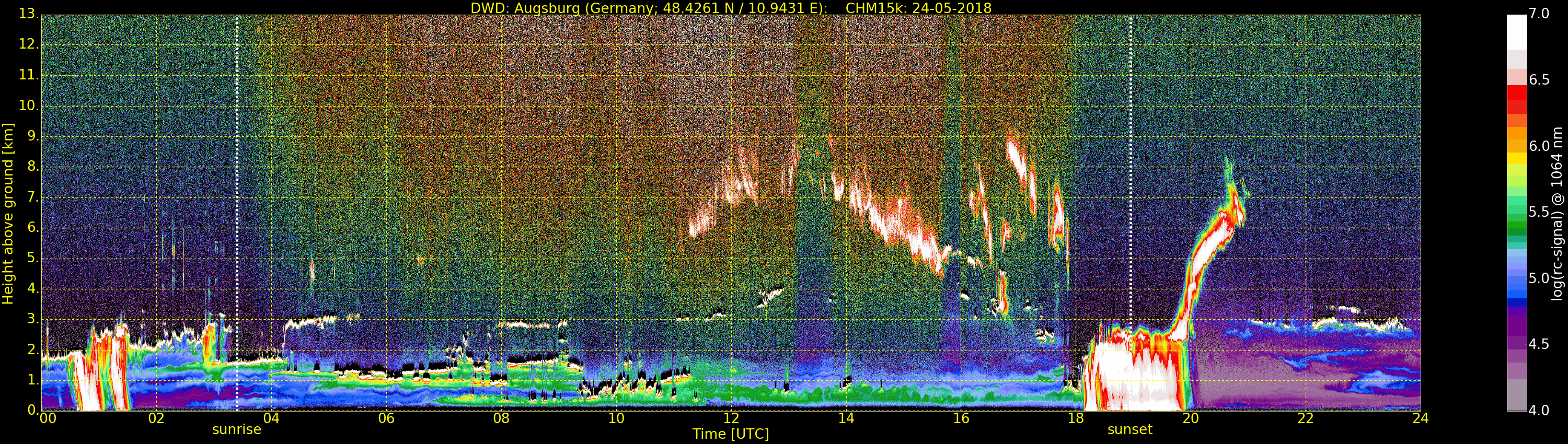Click the "8" km height axis tick
The image size is (1568, 444).
click(33, 167)
